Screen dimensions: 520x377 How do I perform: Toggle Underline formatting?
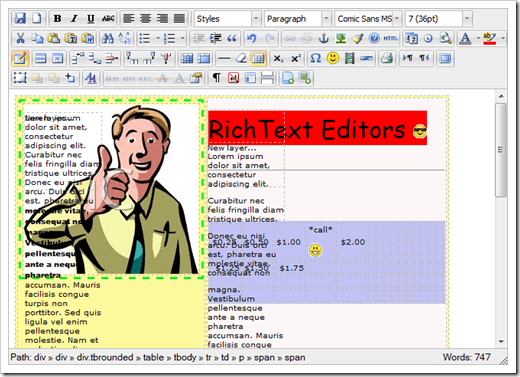[x=91, y=18]
